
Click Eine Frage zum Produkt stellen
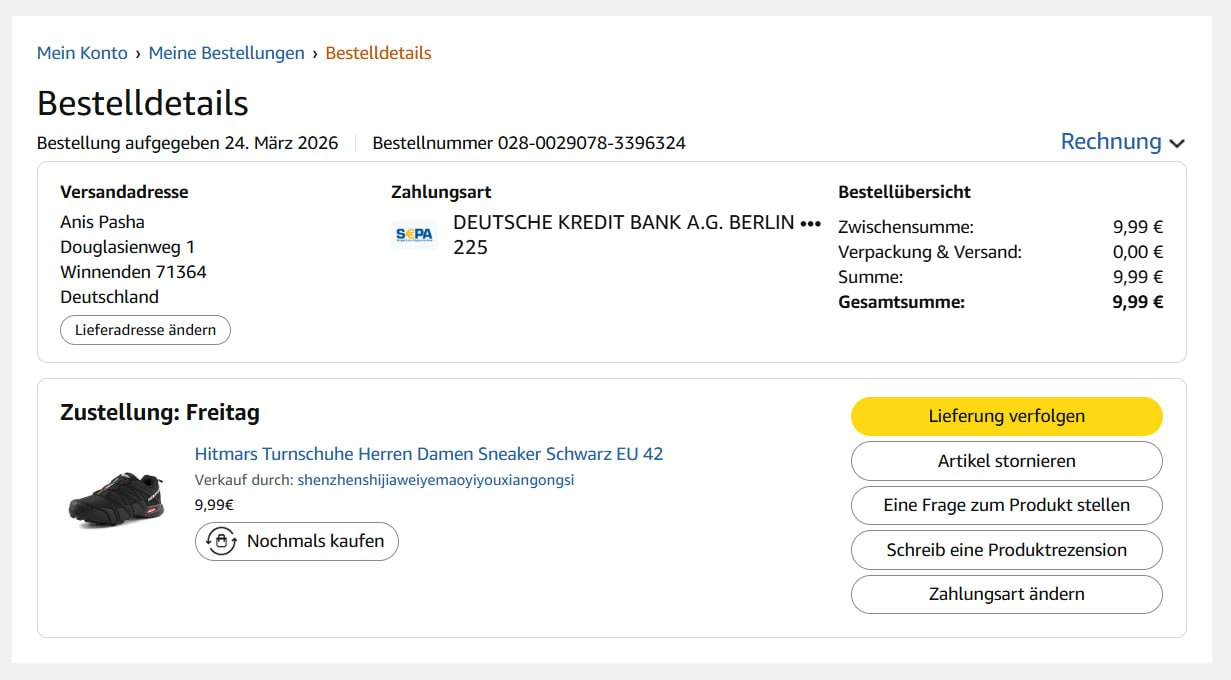(x=1006, y=505)
